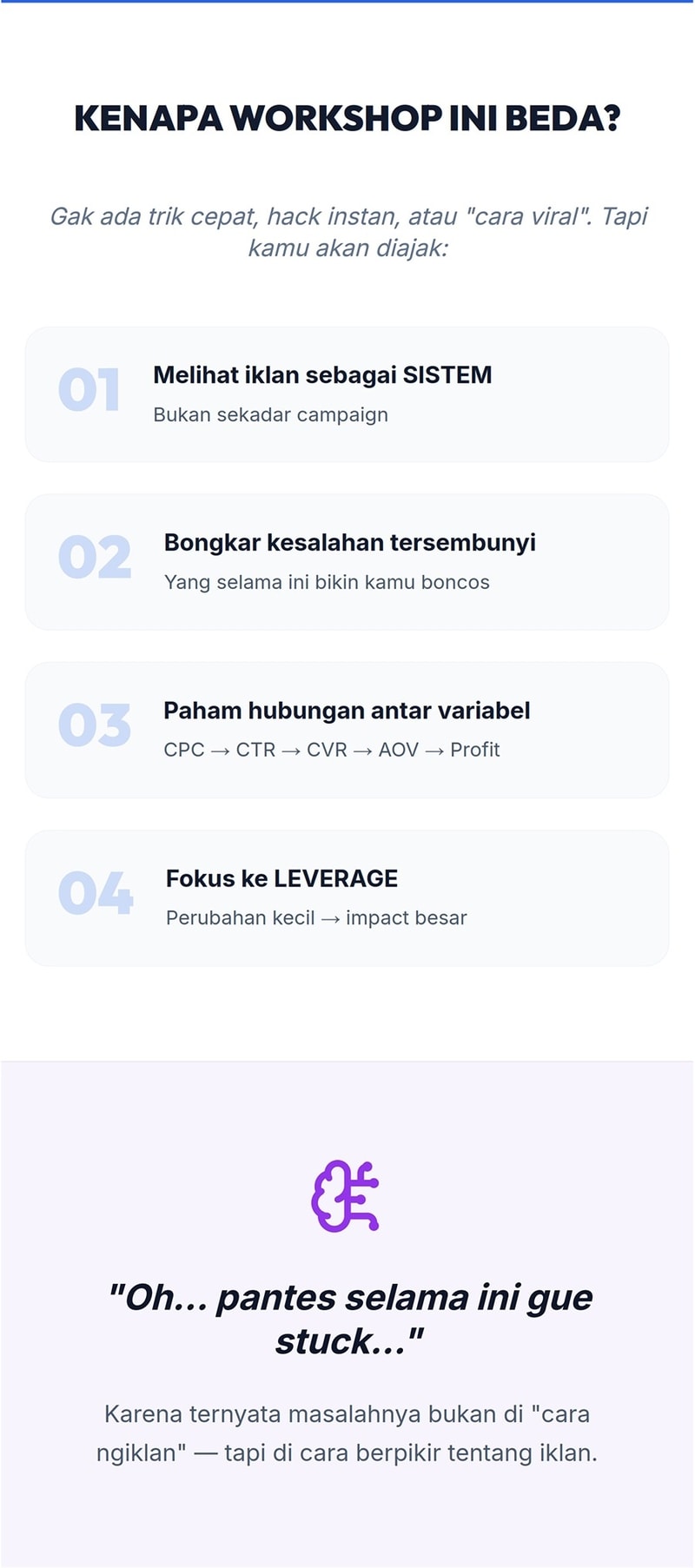
Task: Click the purple brain circuit icon
Action: tap(346, 1196)
